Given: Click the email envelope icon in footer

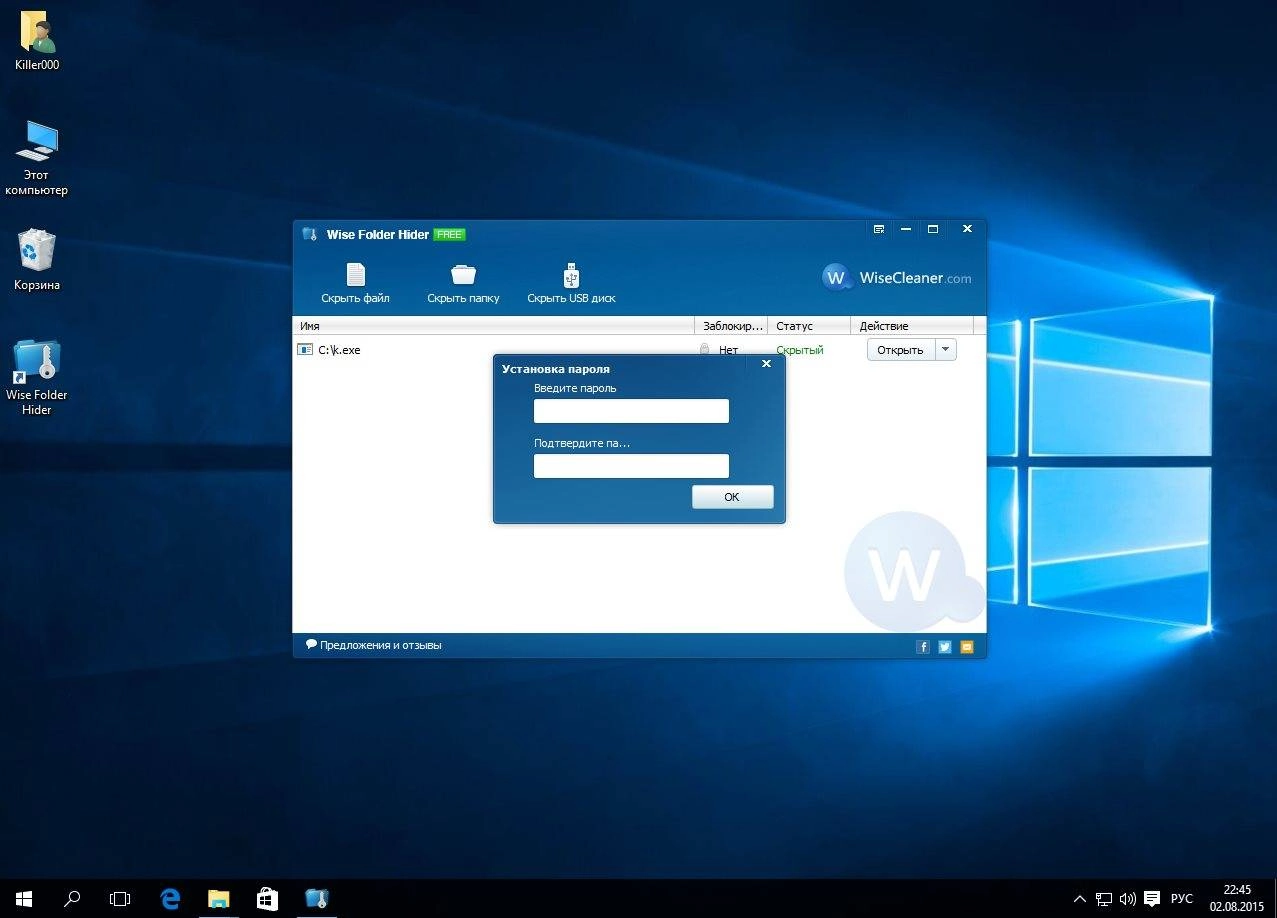Looking at the screenshot, I should 967,647.
